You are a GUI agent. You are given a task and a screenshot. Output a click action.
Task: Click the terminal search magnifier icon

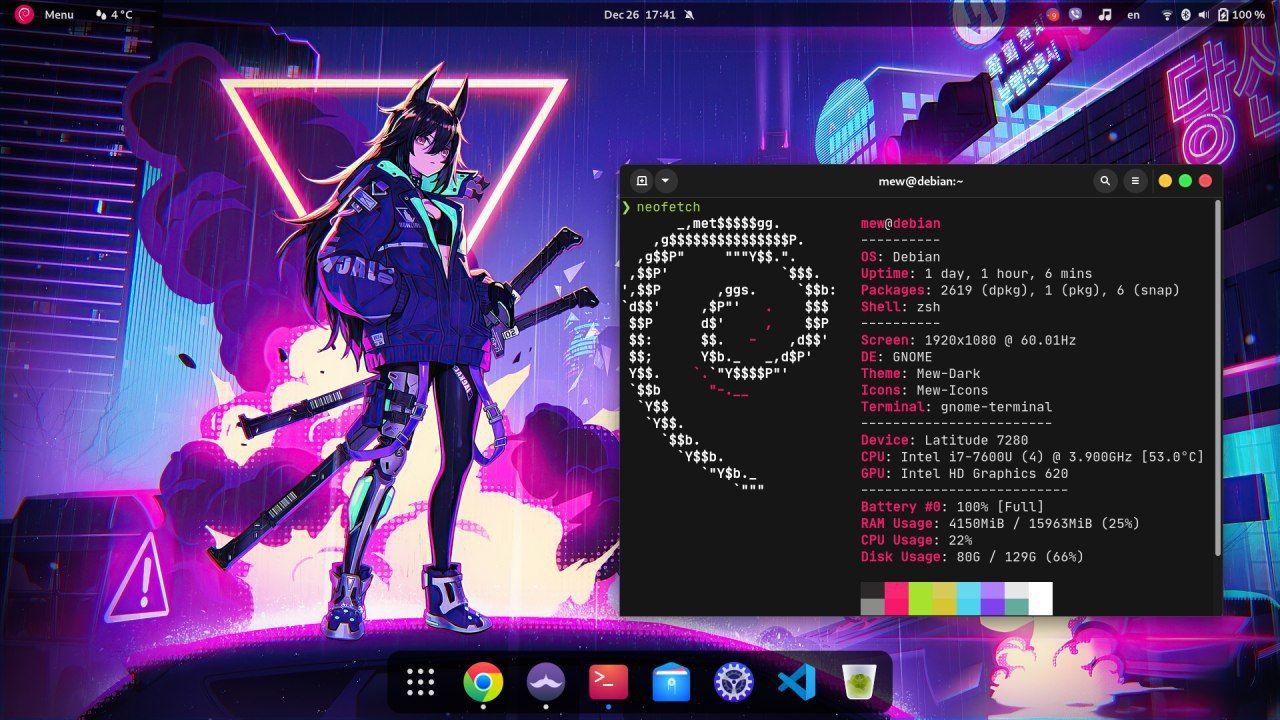tap(1105, 181)
